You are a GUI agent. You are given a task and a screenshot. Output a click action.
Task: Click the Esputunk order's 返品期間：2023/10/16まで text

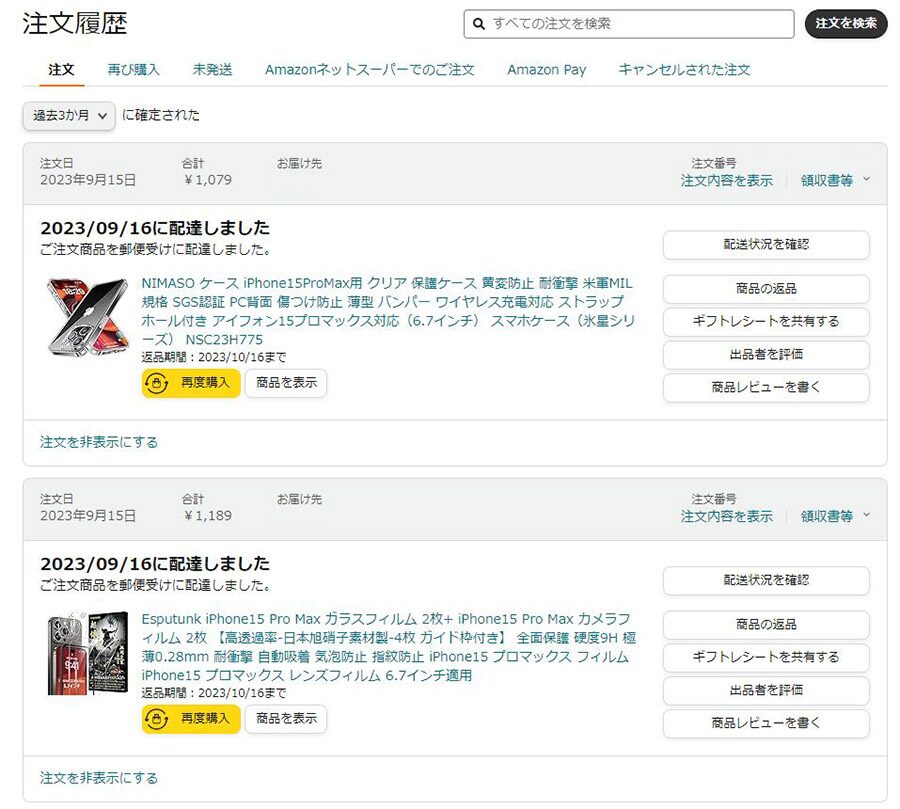coord(214,693)
